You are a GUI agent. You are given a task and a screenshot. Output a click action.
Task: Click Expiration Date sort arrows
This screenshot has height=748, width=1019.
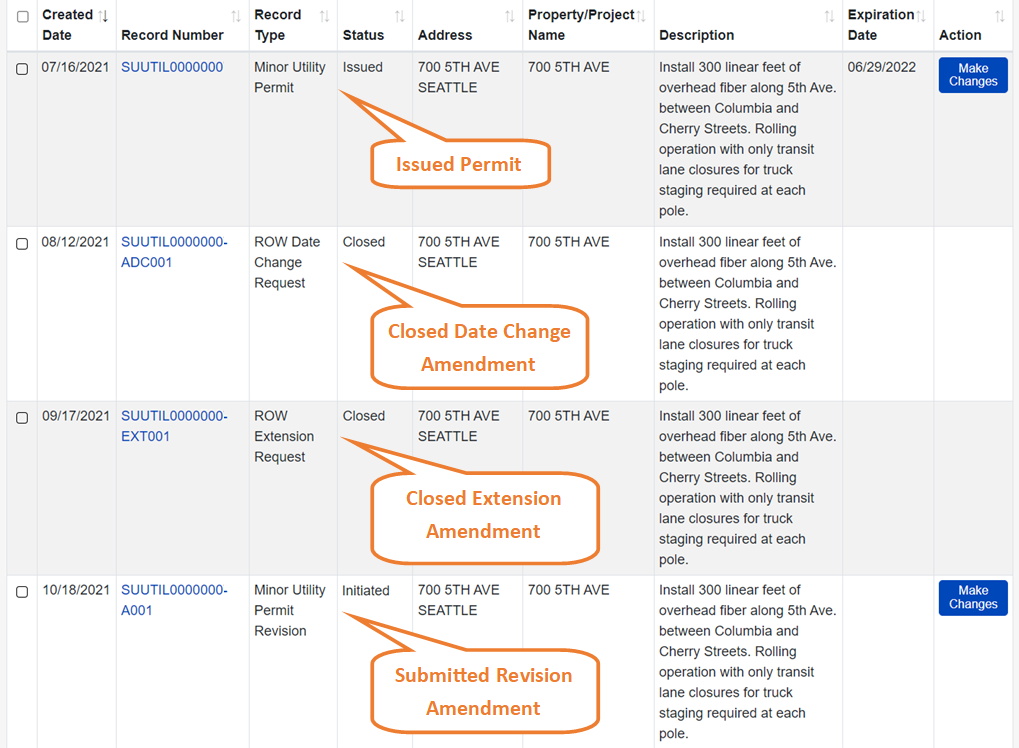921,16
